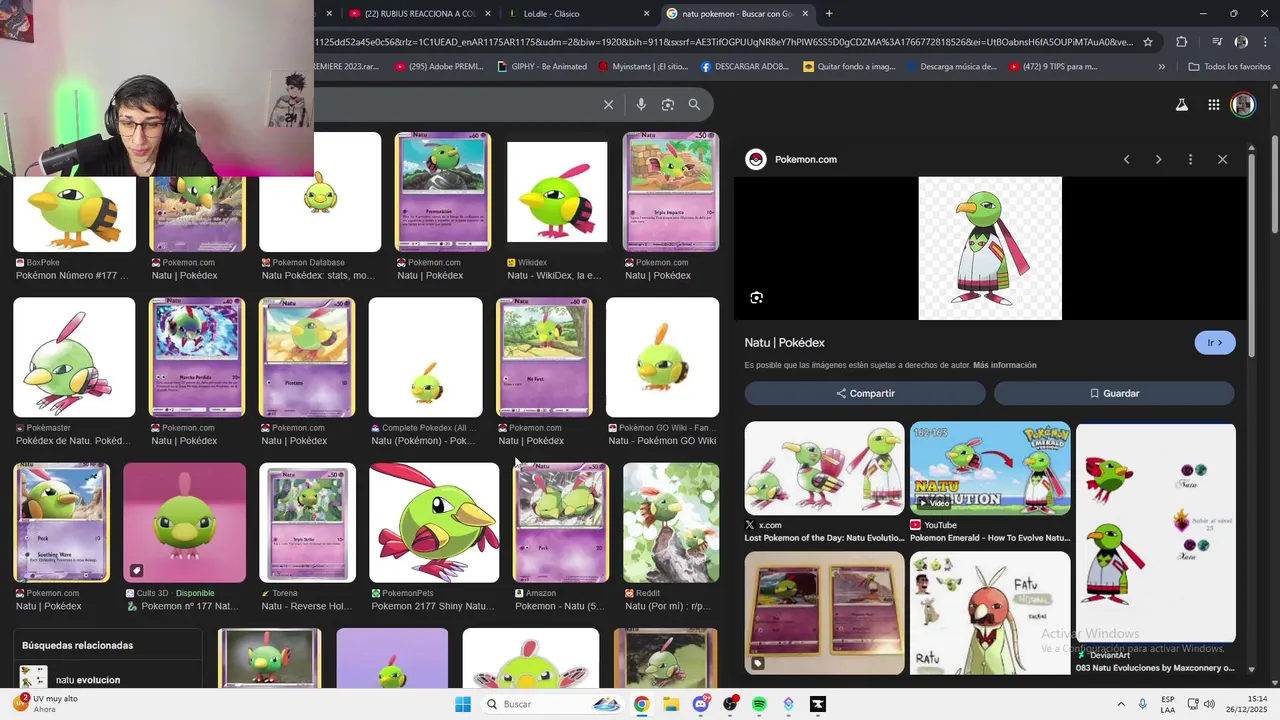
Task: Open Google Lens image search icon
Action: click(668, 104)
